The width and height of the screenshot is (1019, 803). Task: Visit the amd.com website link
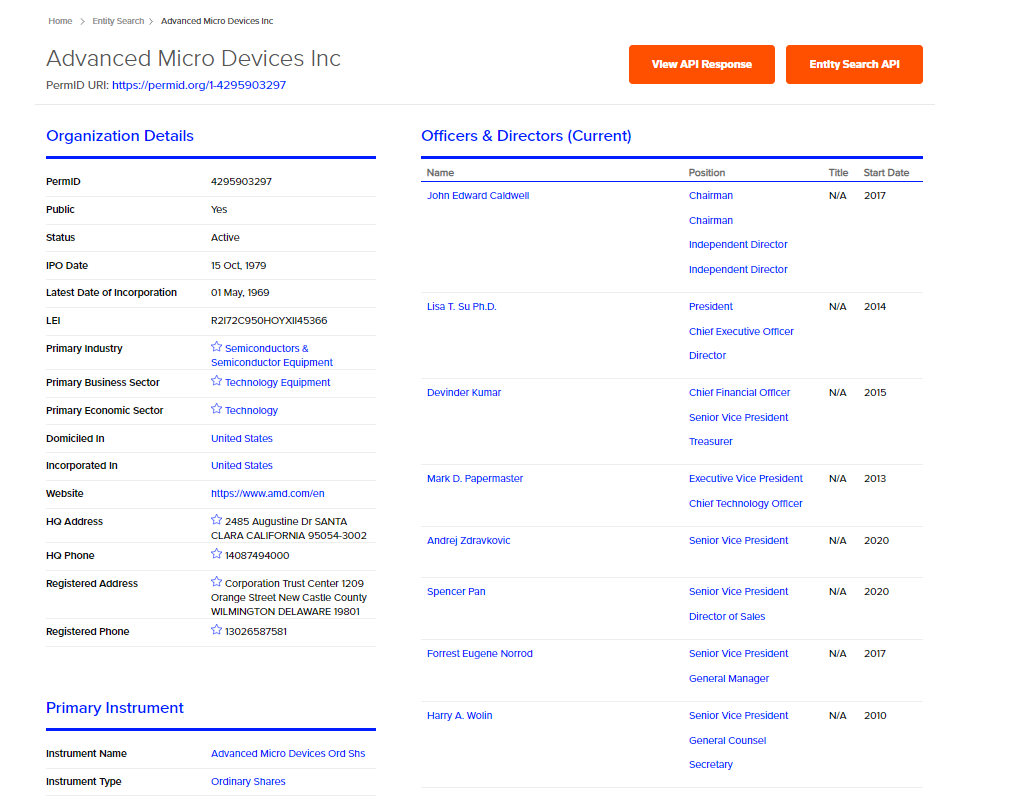click(x=268, y=494)
